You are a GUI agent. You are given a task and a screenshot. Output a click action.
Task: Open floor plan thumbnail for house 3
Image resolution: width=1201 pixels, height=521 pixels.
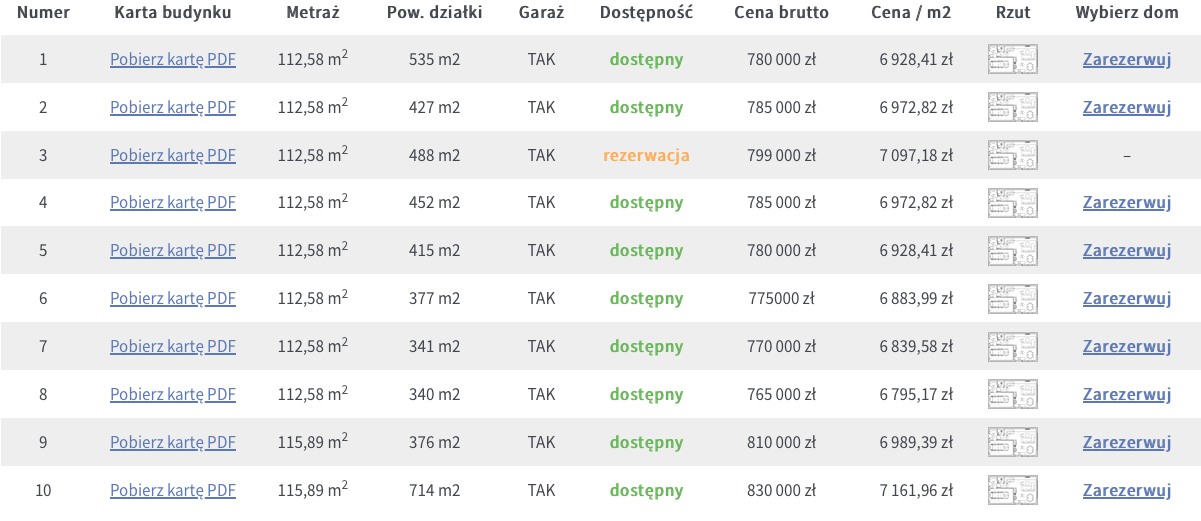click(x=1012, y=155)
